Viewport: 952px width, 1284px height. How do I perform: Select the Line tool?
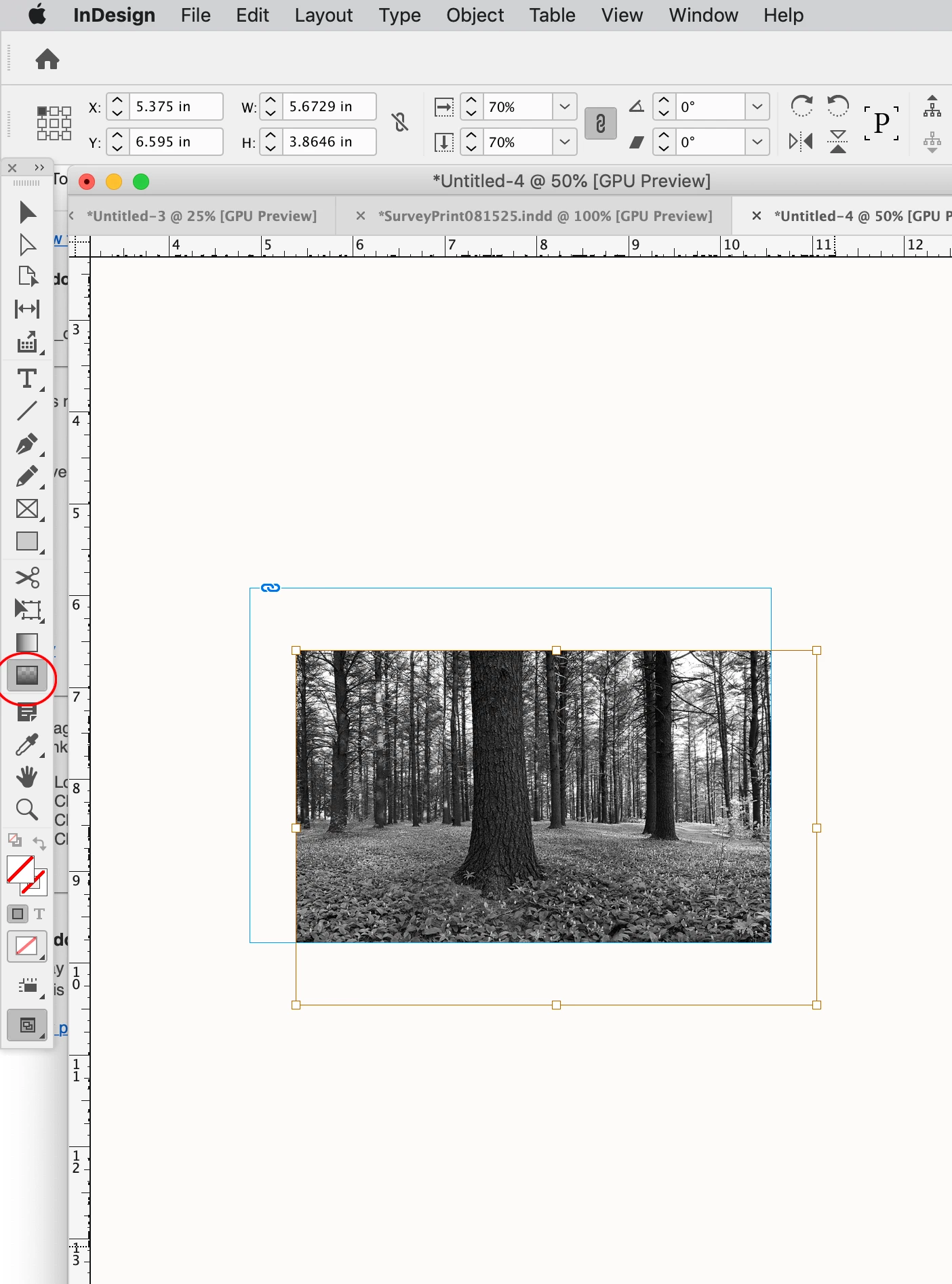(27, 411)
